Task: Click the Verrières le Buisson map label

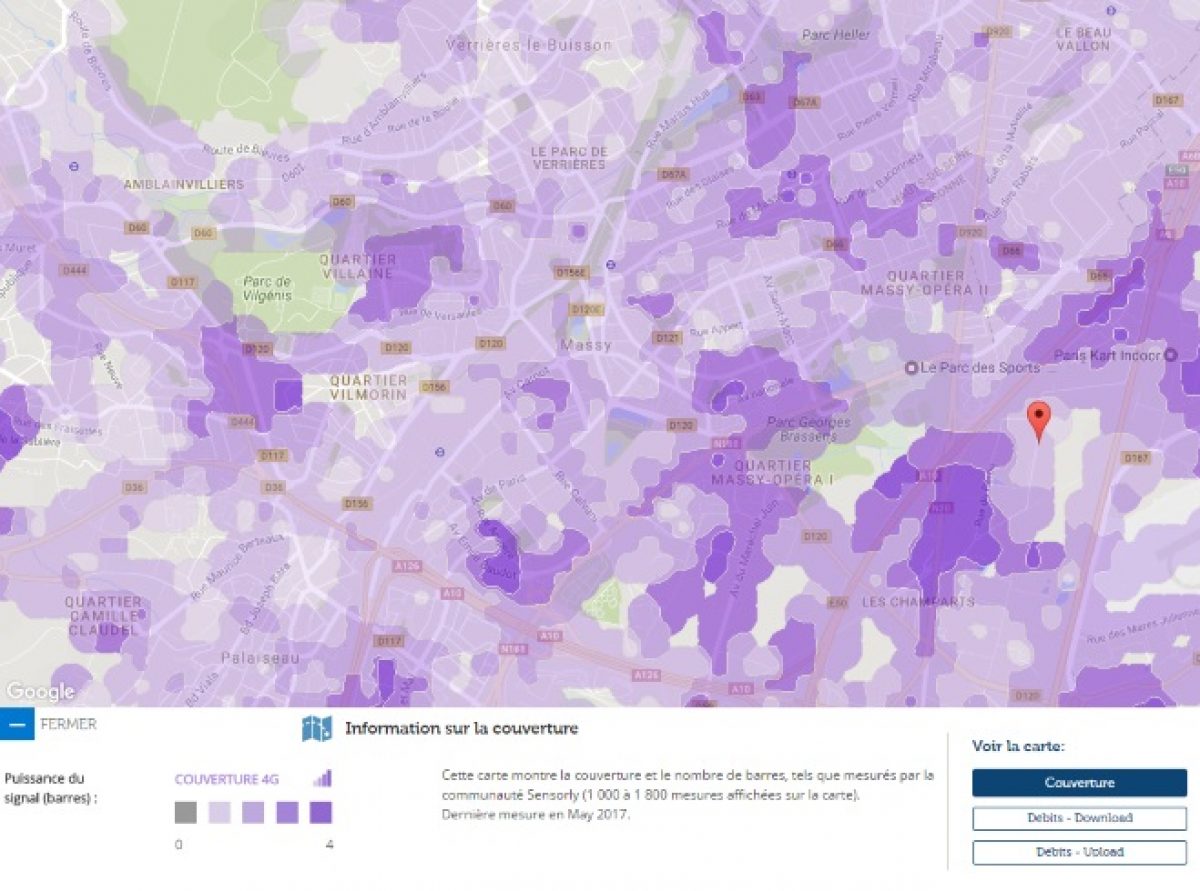Action: 528,46
